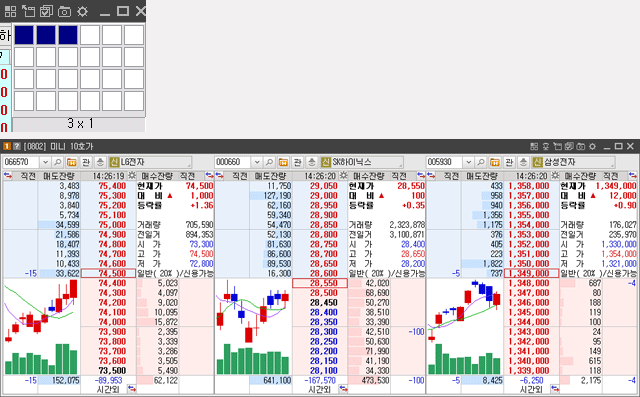The width and height of the screenshot is (640, 397).
Task: Open the screen layout grid icon in the mini 10호가 title bar
Action: point(534,146)
